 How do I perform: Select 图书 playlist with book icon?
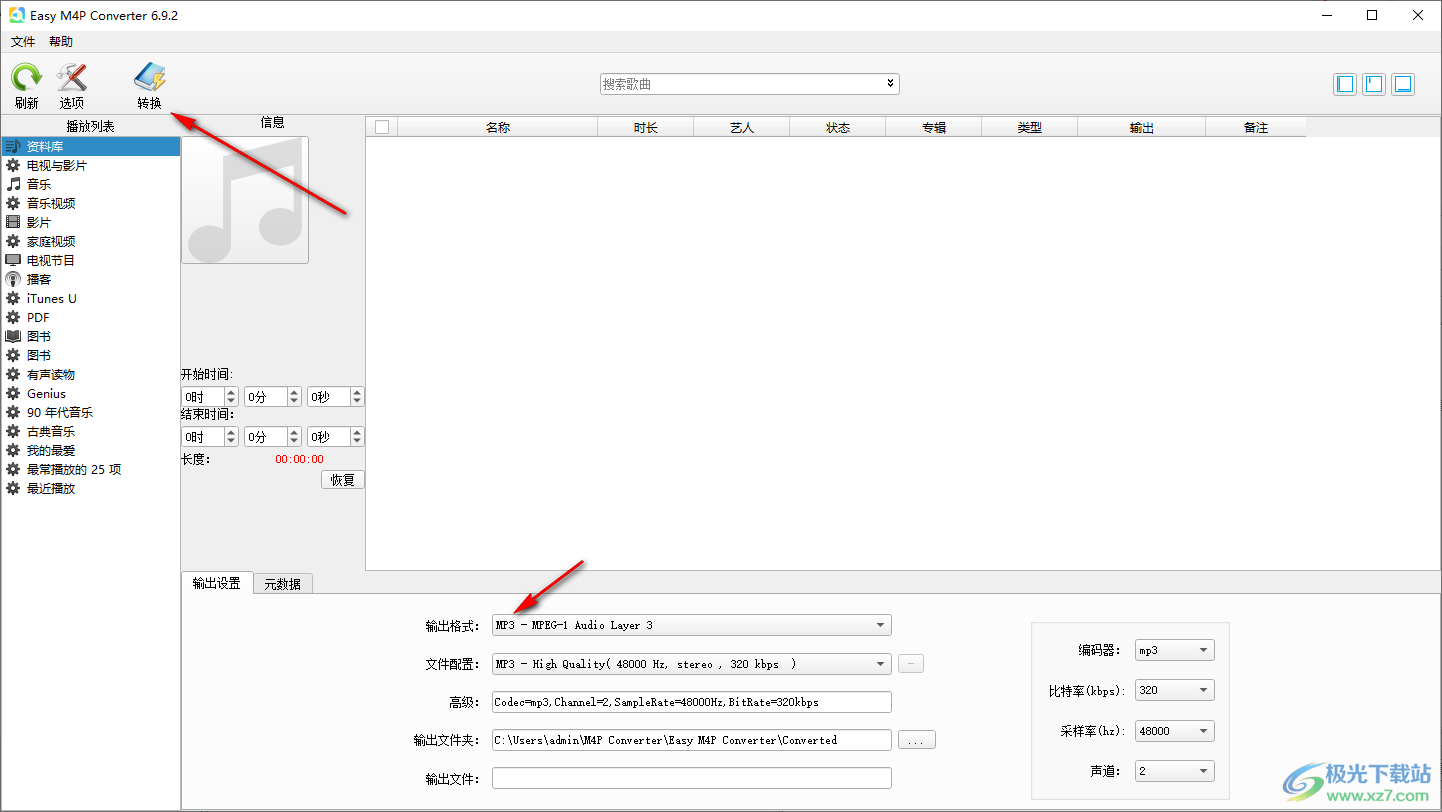click(91, 336)
